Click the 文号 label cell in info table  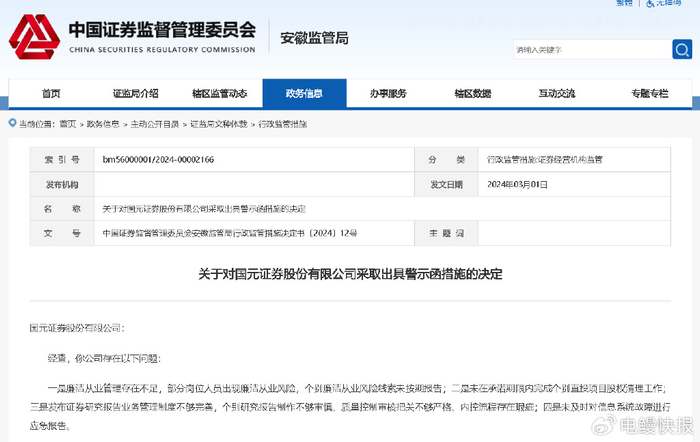click(62, 233)
